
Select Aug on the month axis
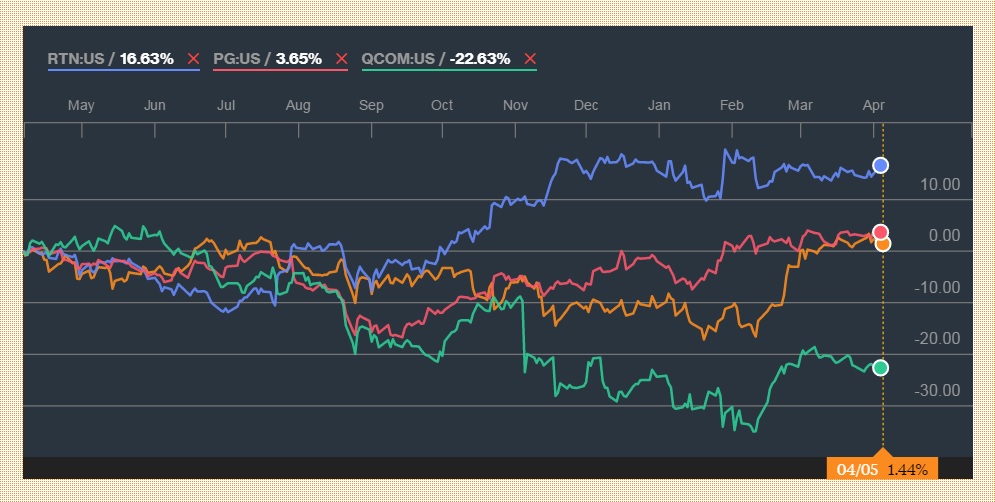click(298, 105)
